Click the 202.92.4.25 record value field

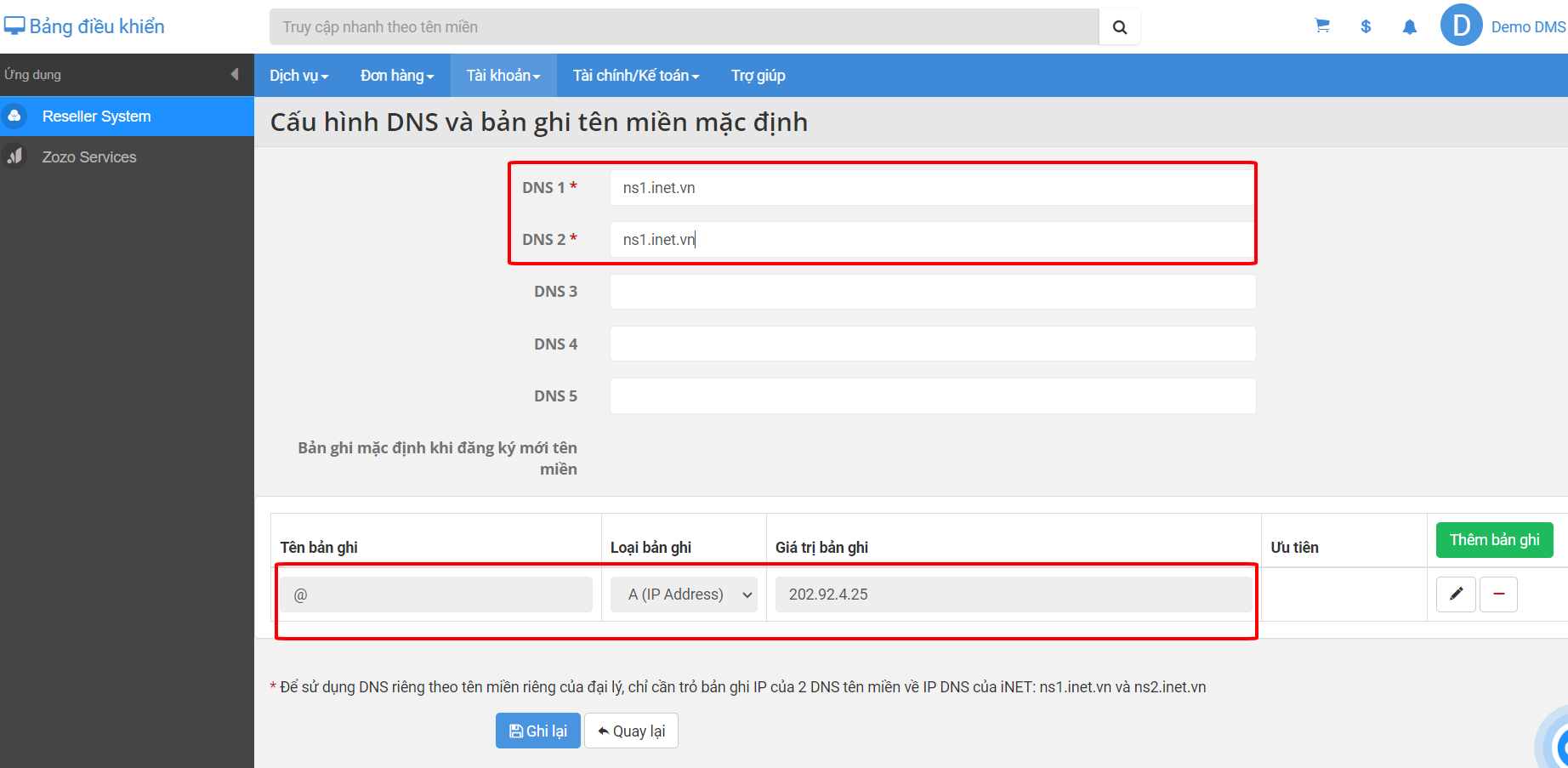(1014, 594)
